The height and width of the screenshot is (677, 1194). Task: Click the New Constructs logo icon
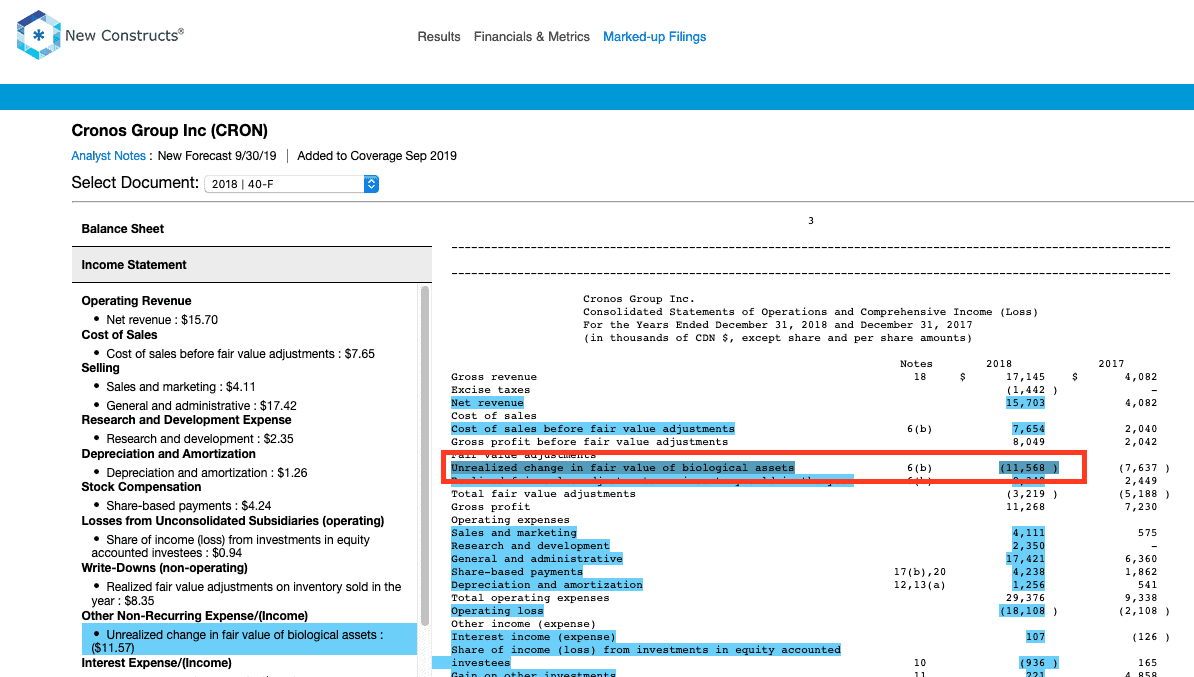coord(38,35)
